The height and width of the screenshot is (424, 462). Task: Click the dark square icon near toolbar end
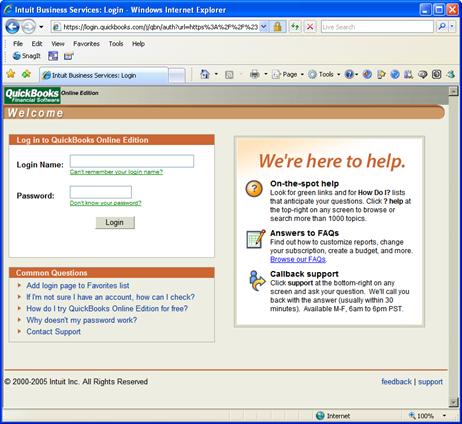(437, 74)
